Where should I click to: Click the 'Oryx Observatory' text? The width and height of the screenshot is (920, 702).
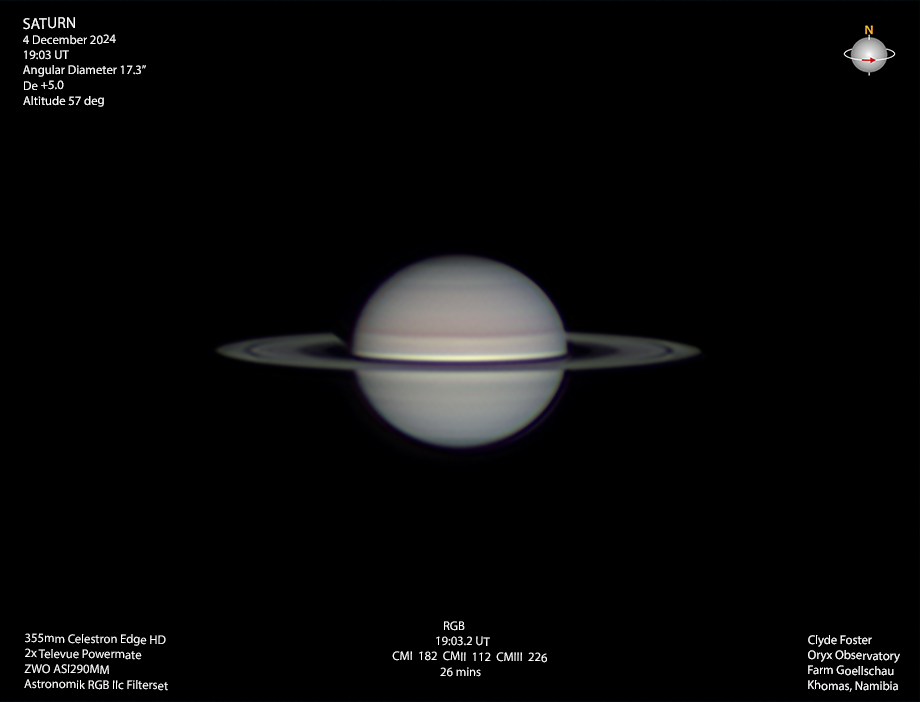coord(854,655)
